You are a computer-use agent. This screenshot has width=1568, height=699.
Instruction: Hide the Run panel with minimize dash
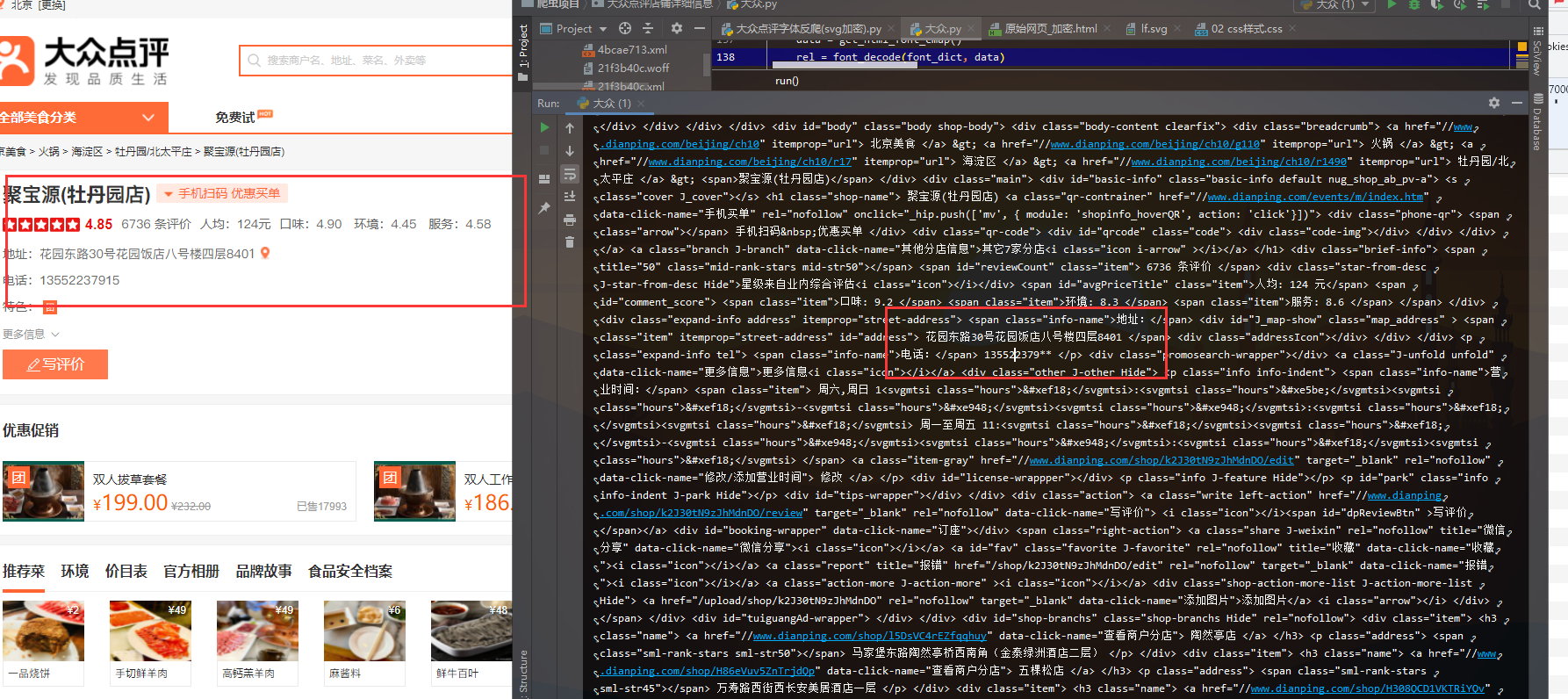1516,103
